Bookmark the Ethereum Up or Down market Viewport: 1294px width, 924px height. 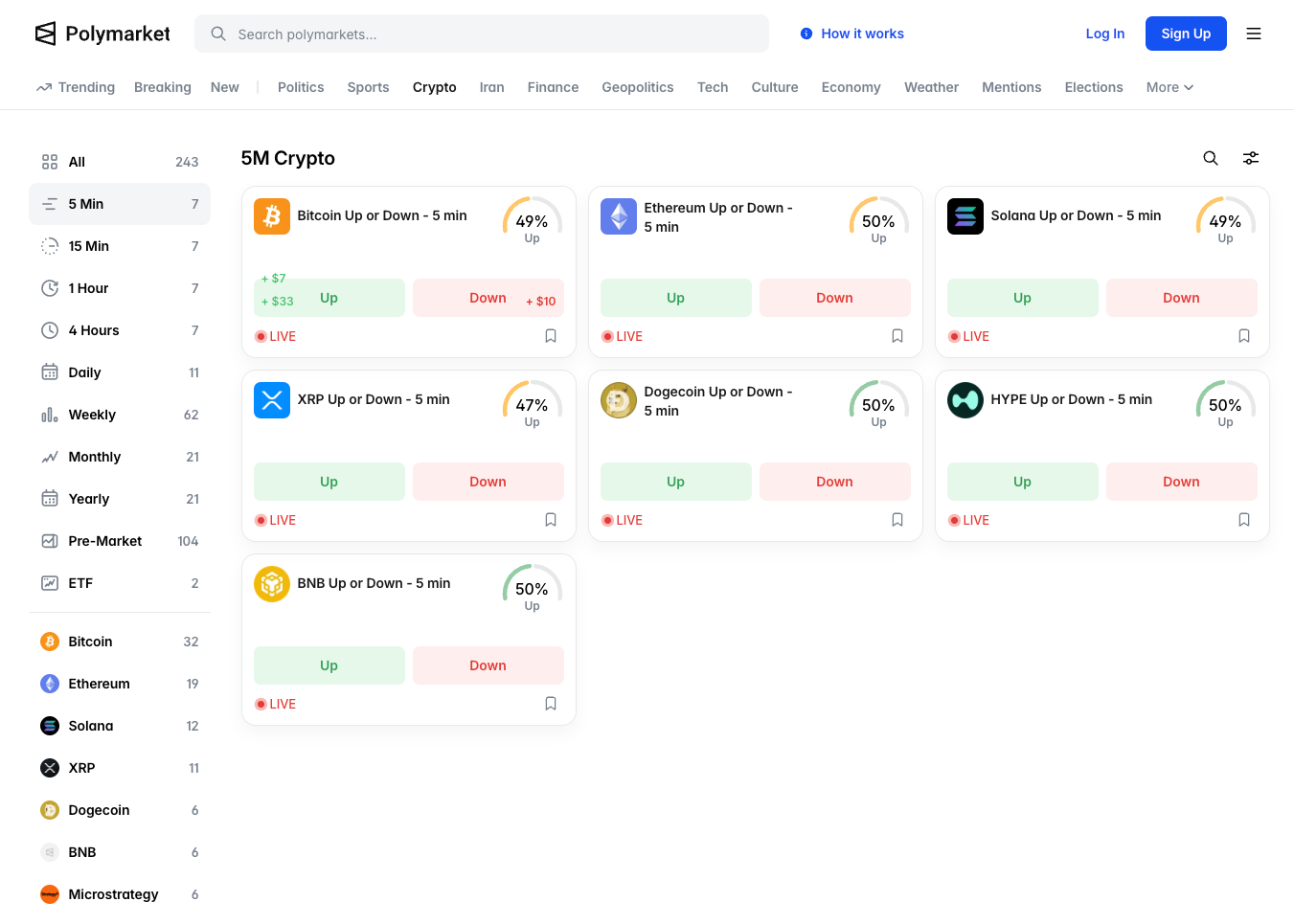pos(897,336)
